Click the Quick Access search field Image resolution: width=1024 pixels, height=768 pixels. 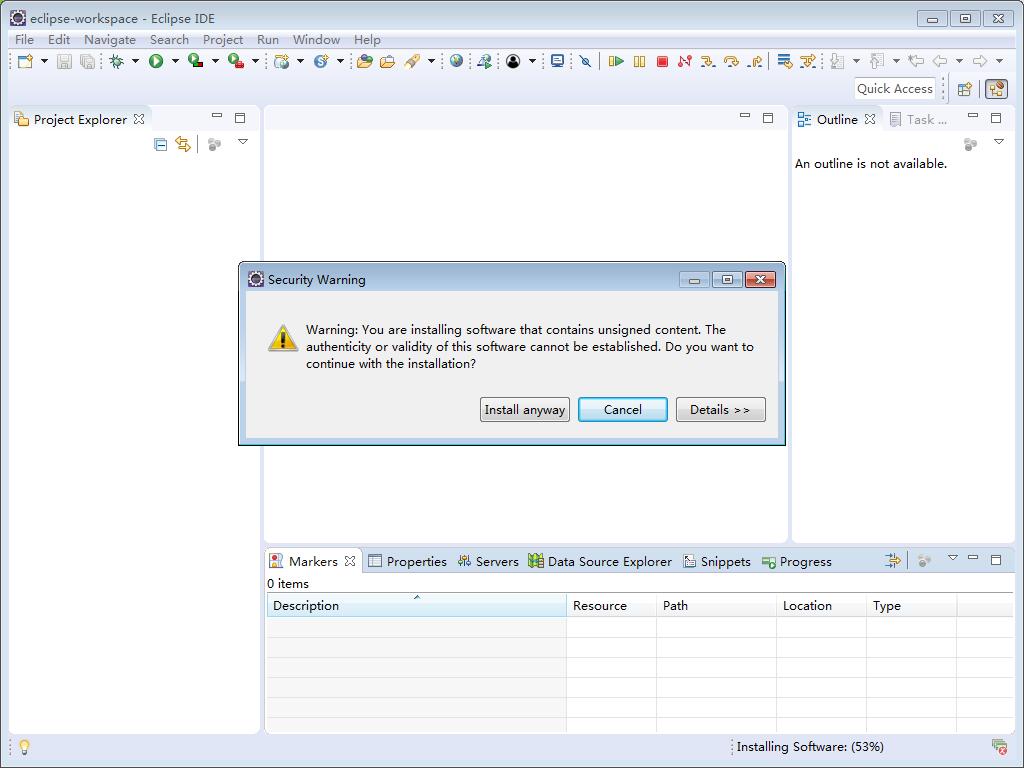point(894,89)
